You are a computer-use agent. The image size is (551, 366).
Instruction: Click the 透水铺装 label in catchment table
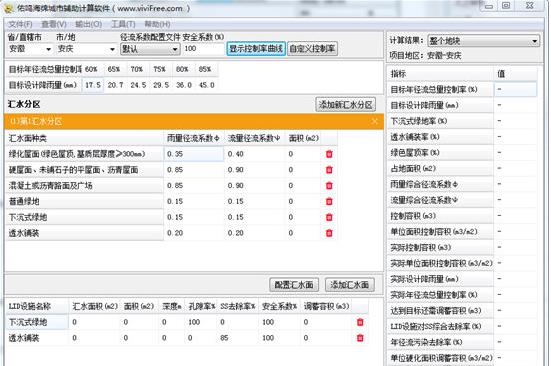tap(84, 233)
